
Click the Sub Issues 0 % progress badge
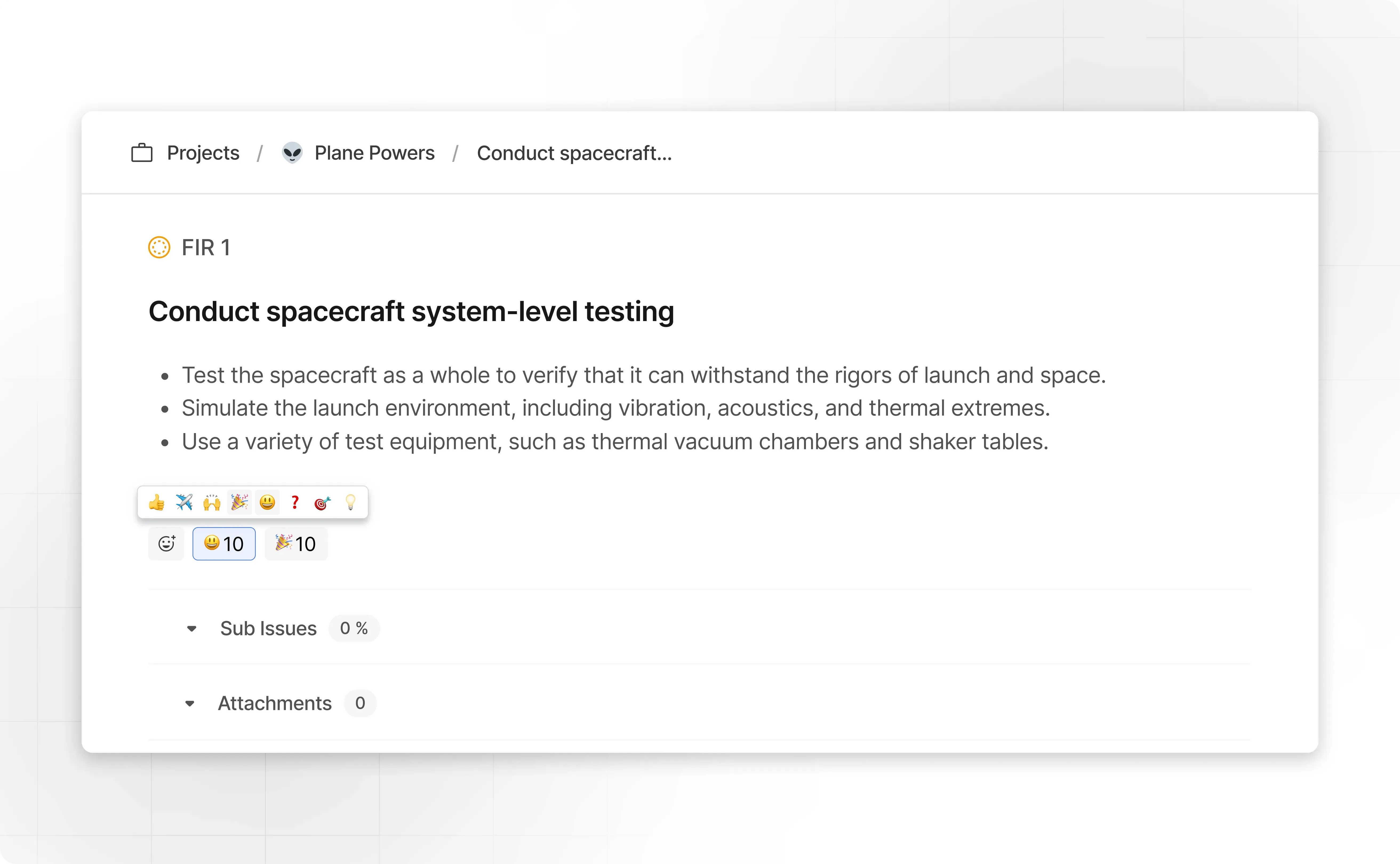[x=354, y=629]
